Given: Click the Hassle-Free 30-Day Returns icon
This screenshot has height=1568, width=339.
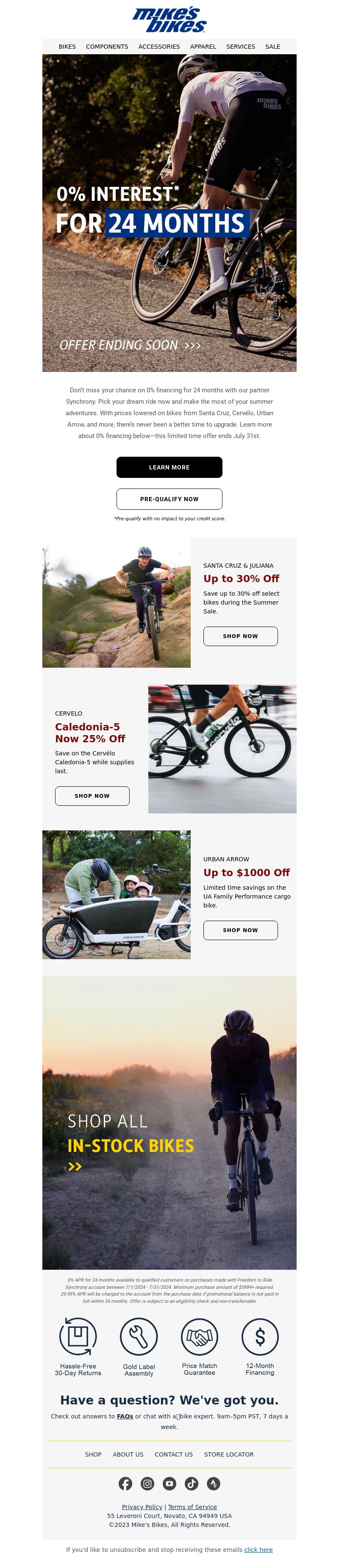Looking at the screenshot, I should [78, 1337].
